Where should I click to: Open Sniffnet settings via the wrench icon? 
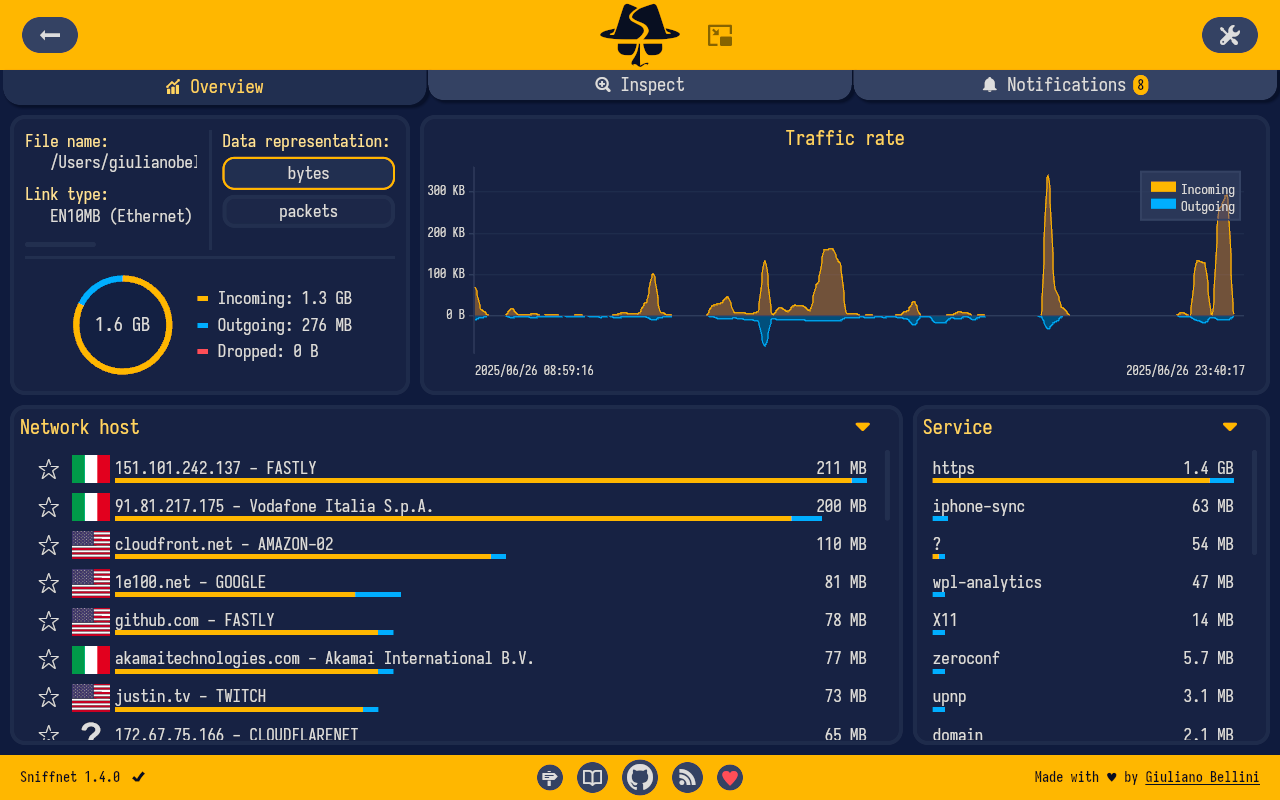pos(1229,35)
